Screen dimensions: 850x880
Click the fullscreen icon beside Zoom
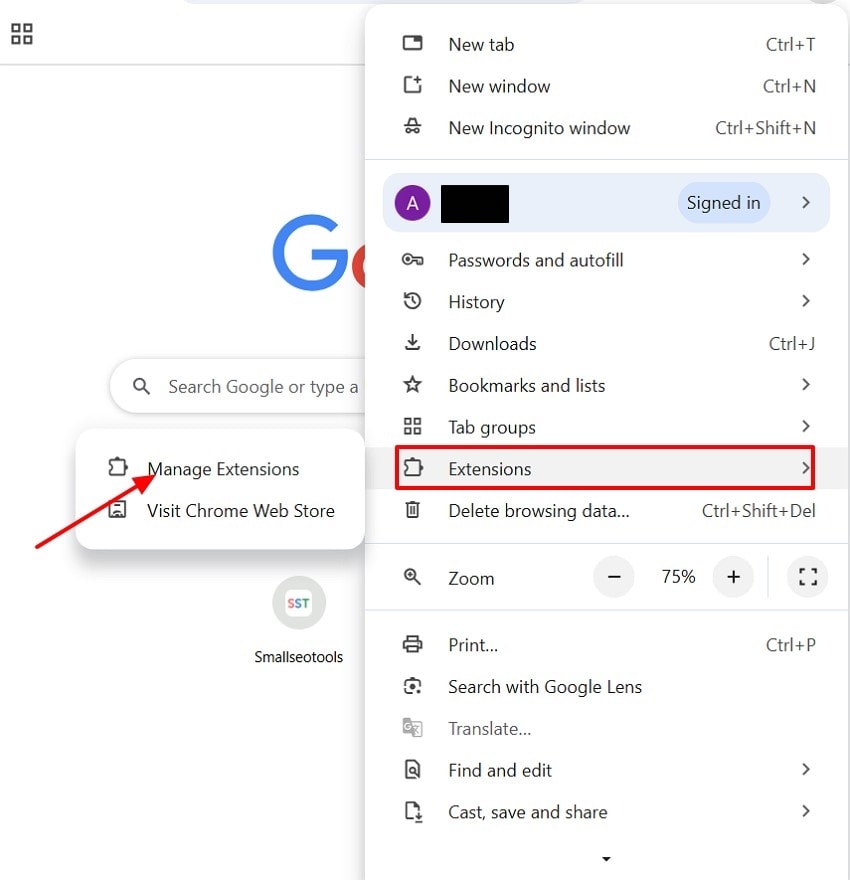click(x=807, y=576)
